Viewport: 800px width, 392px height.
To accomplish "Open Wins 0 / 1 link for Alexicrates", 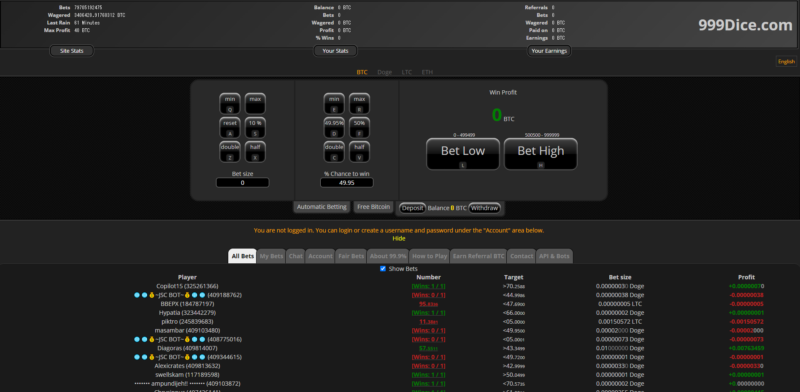I will click(x=428, y=366).
